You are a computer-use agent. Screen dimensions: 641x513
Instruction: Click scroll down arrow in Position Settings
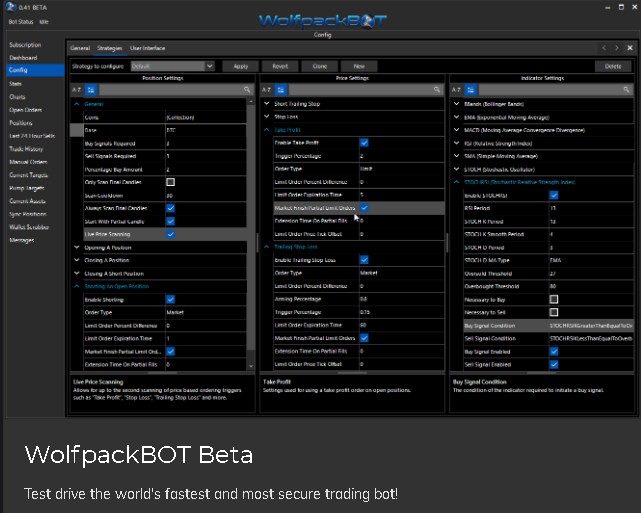point(251,366)
